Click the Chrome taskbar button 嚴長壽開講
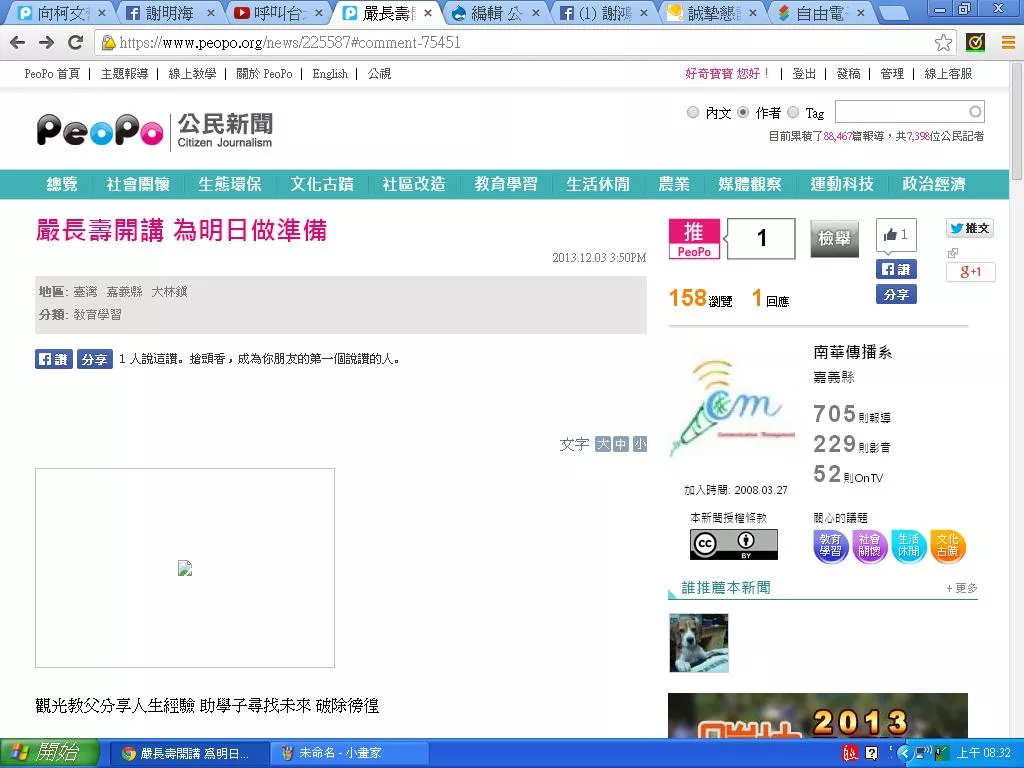 coord(188,754)
